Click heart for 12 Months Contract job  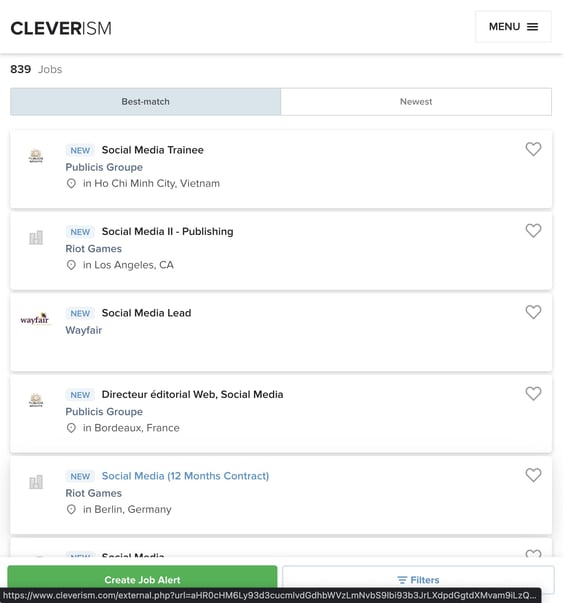tap(533, 475)
